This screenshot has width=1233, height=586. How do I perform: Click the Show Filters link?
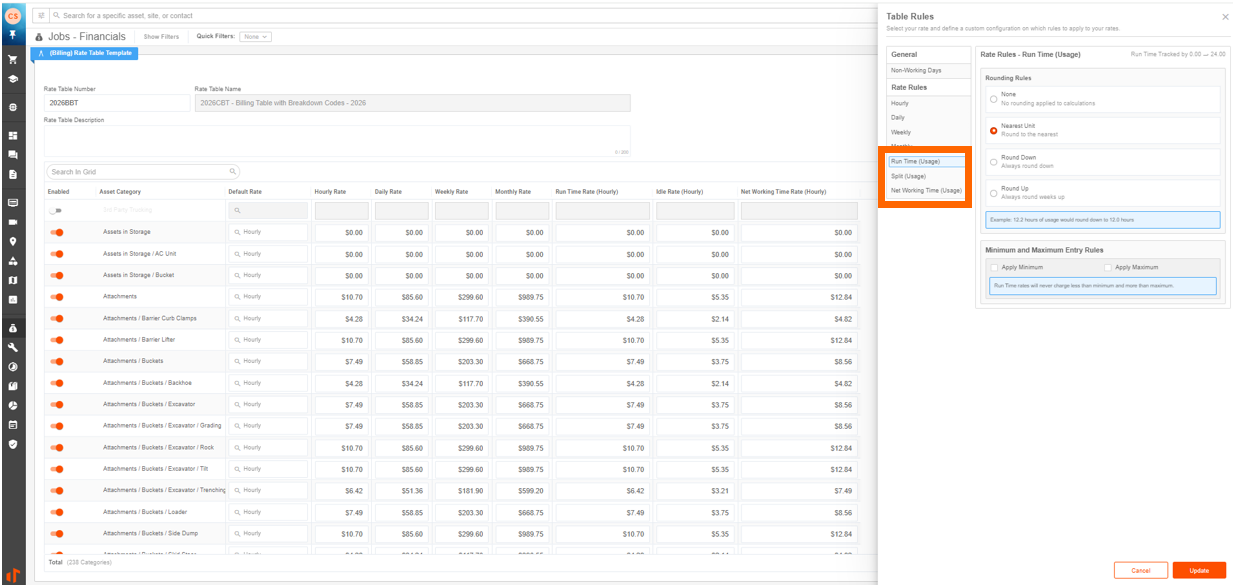click(x=162, y=37)
